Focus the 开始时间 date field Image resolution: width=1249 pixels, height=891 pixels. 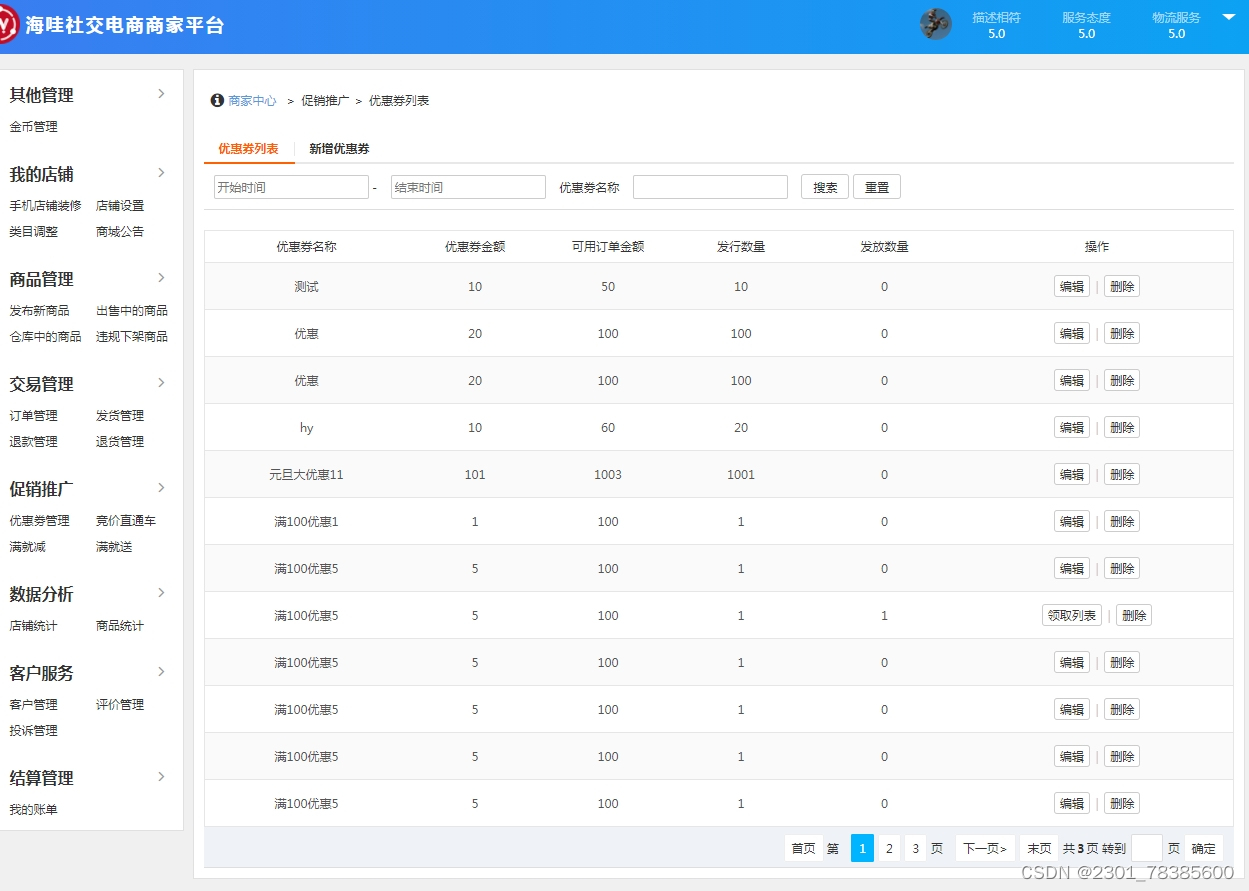pyautogui.click(x=291, y=187)
